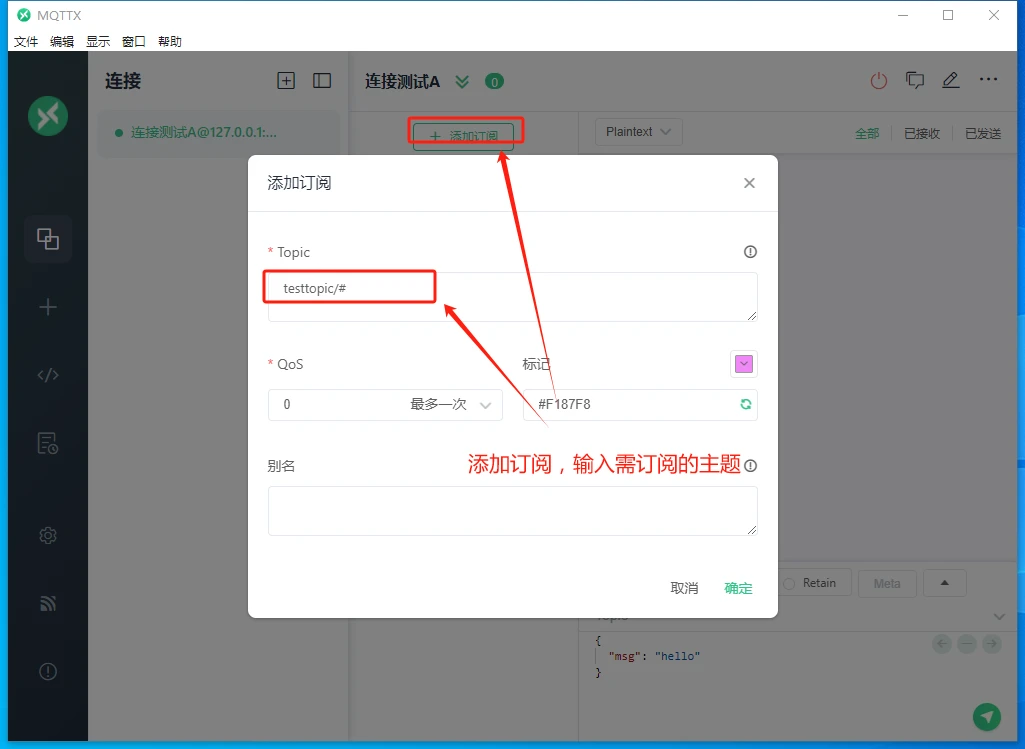The height and width of the screenshot is (749, 1025).
Task: Click the minus button between arrows
Action: click(x=967, y=644)
